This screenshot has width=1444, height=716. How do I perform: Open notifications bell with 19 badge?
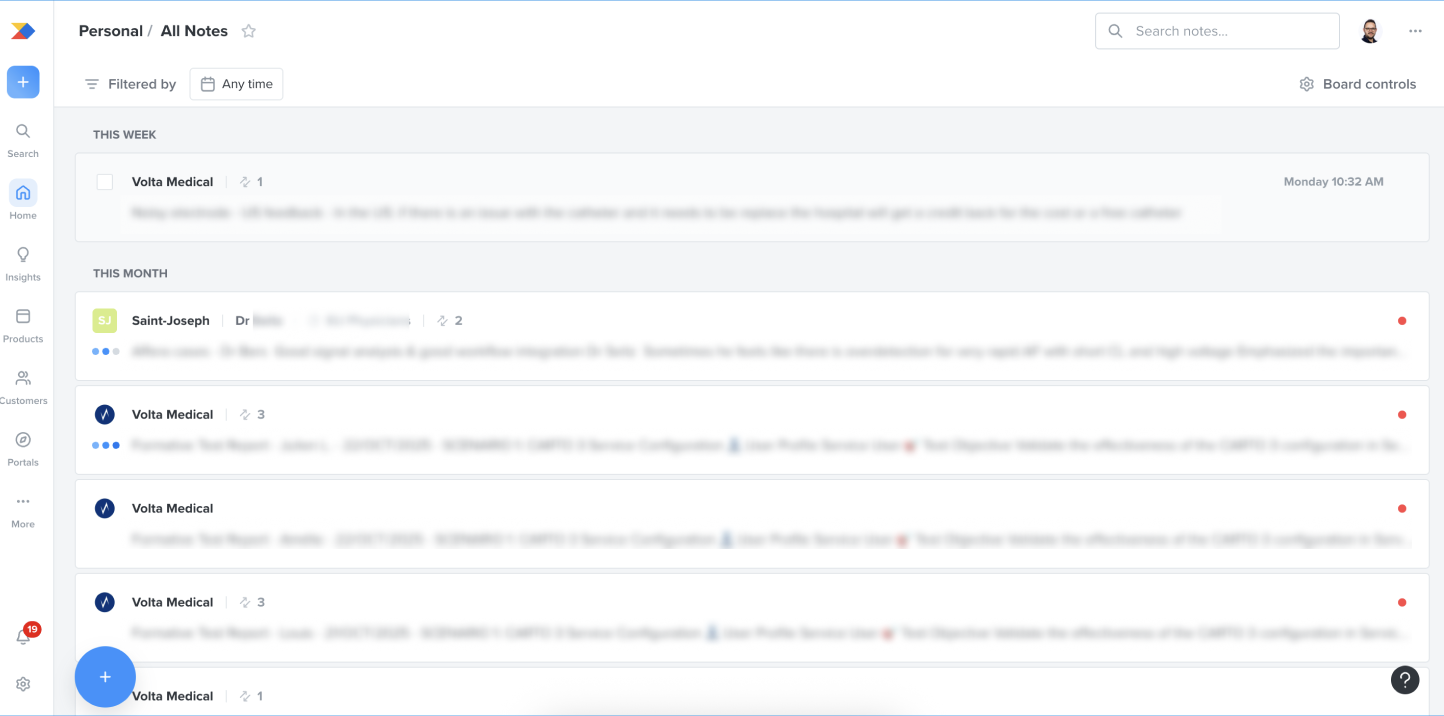coord(23,637)
